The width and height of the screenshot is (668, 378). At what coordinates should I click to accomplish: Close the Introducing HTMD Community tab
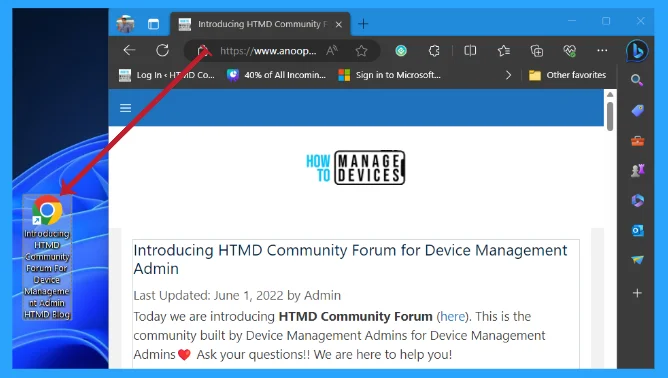(x=339, y=25)
